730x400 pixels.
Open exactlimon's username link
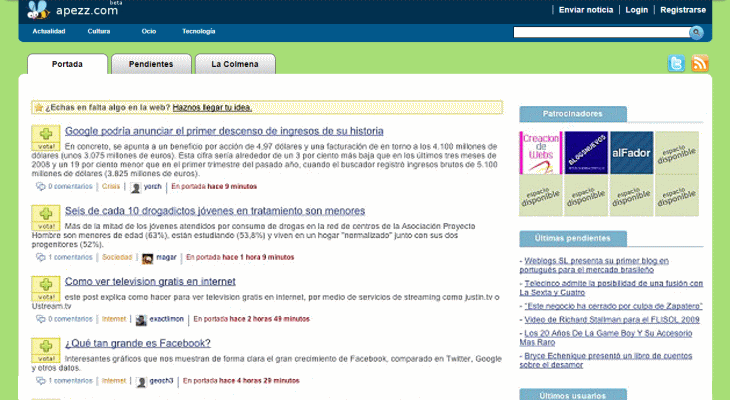click(167, 319)
